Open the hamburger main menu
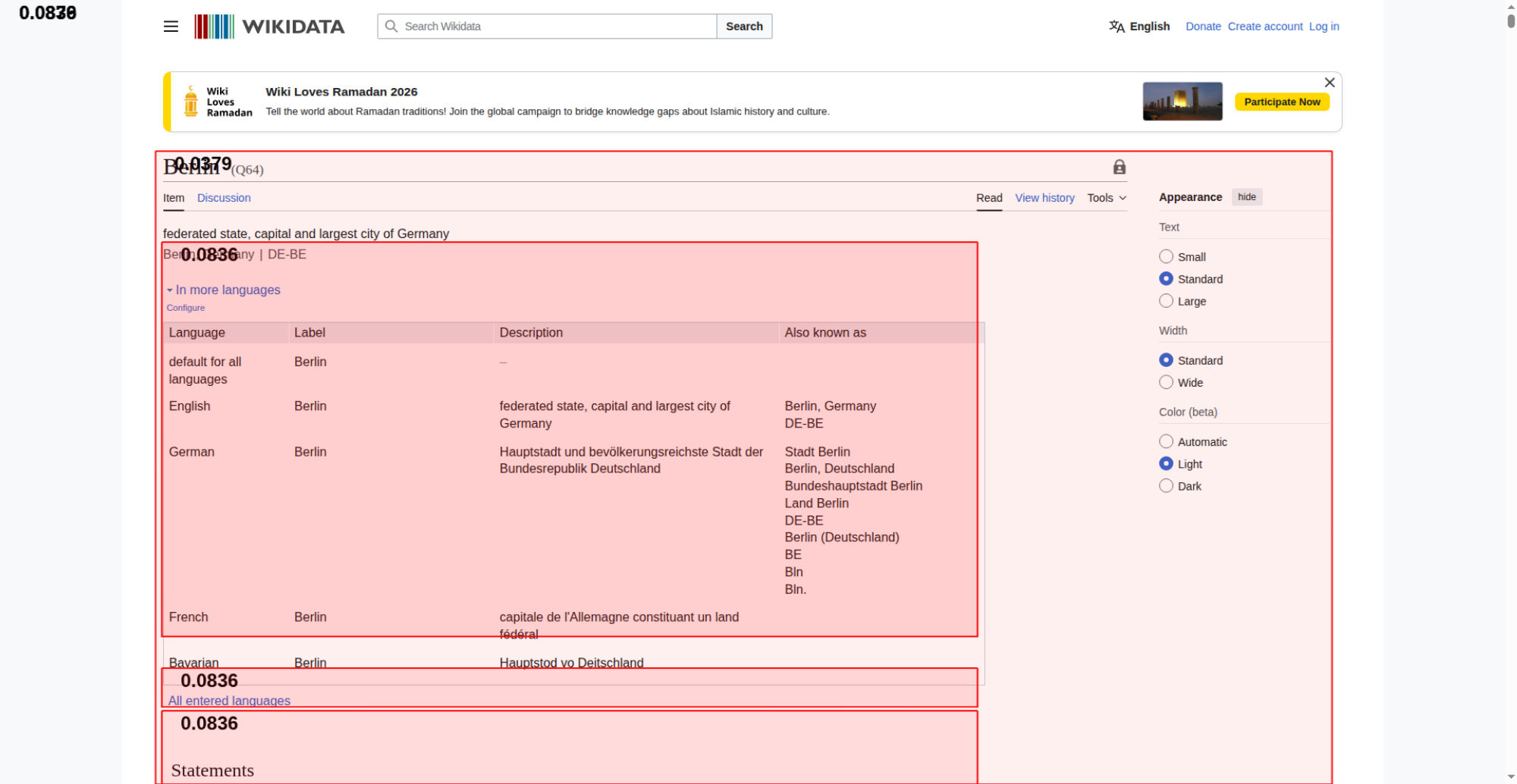Image resolution: width=1517 pixels, height=784 pixels. pos(171,27)
